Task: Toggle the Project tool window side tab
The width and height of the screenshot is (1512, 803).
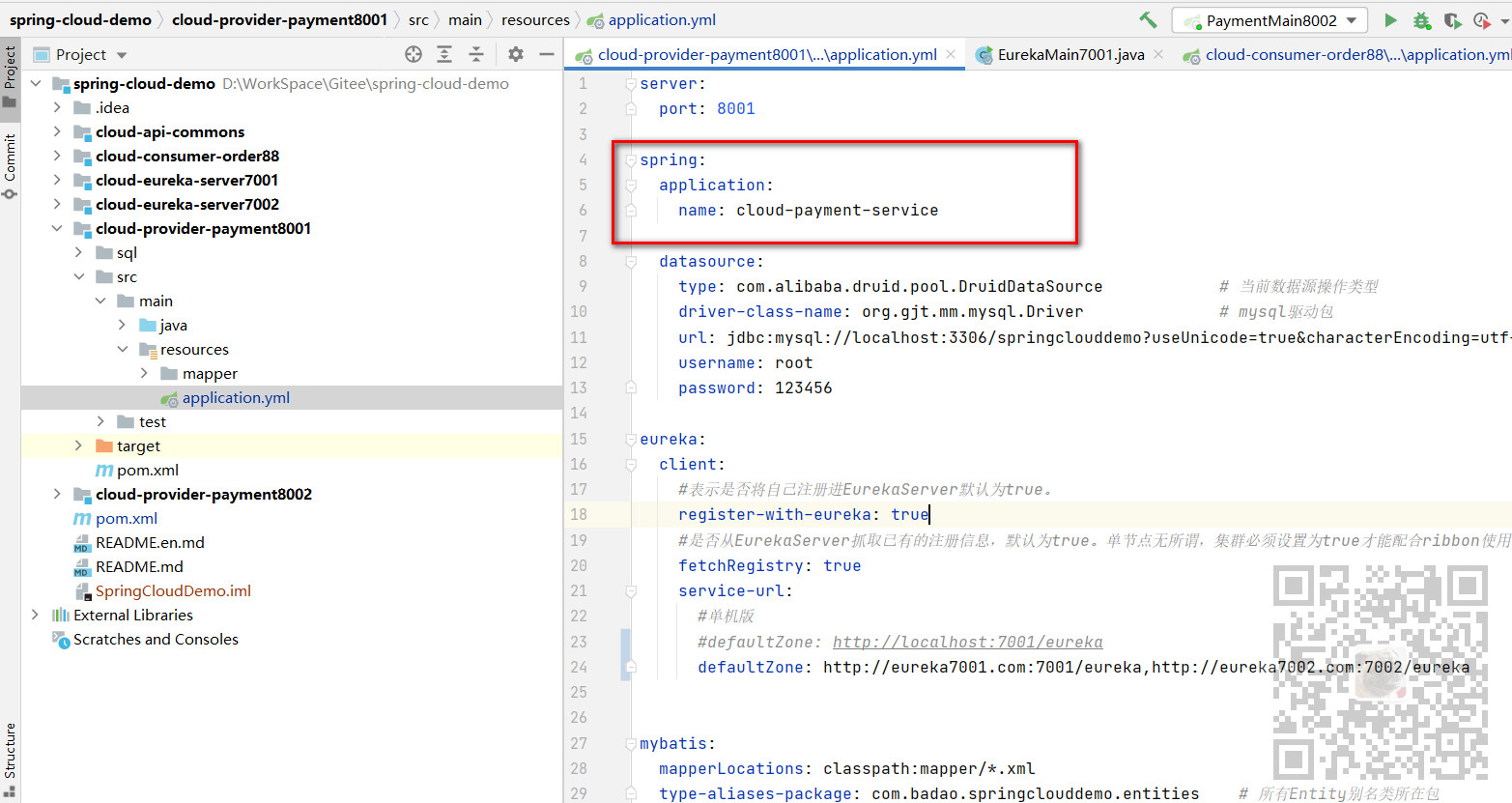Action: (10, 77)
